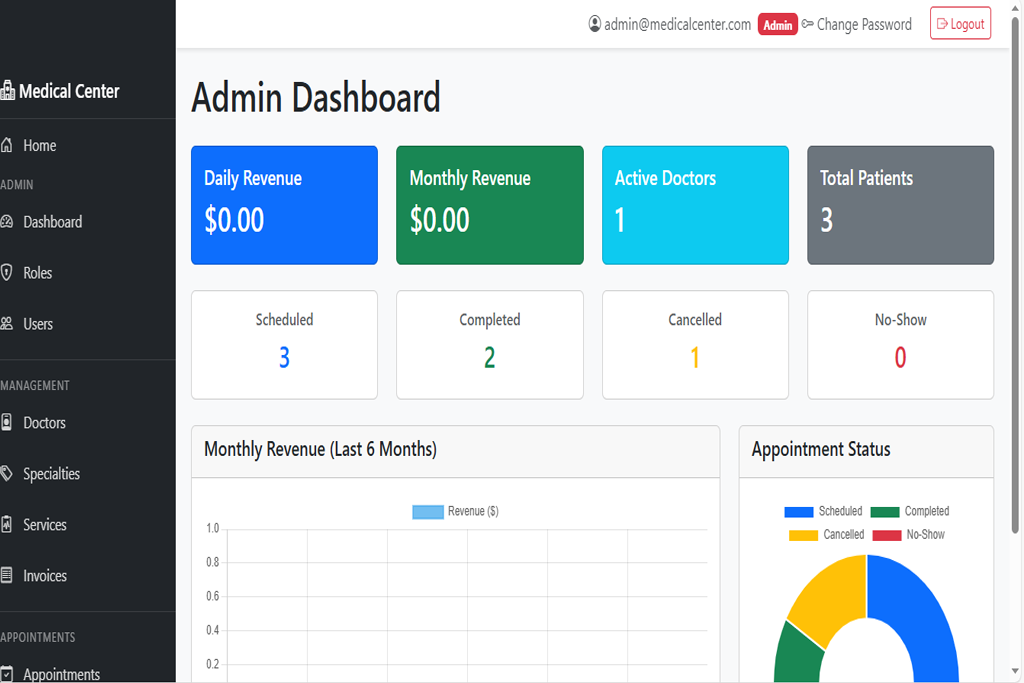Toggle Completed legend in Appointment Status chart
Viewport: 1024px width, 683px height.
911,511
